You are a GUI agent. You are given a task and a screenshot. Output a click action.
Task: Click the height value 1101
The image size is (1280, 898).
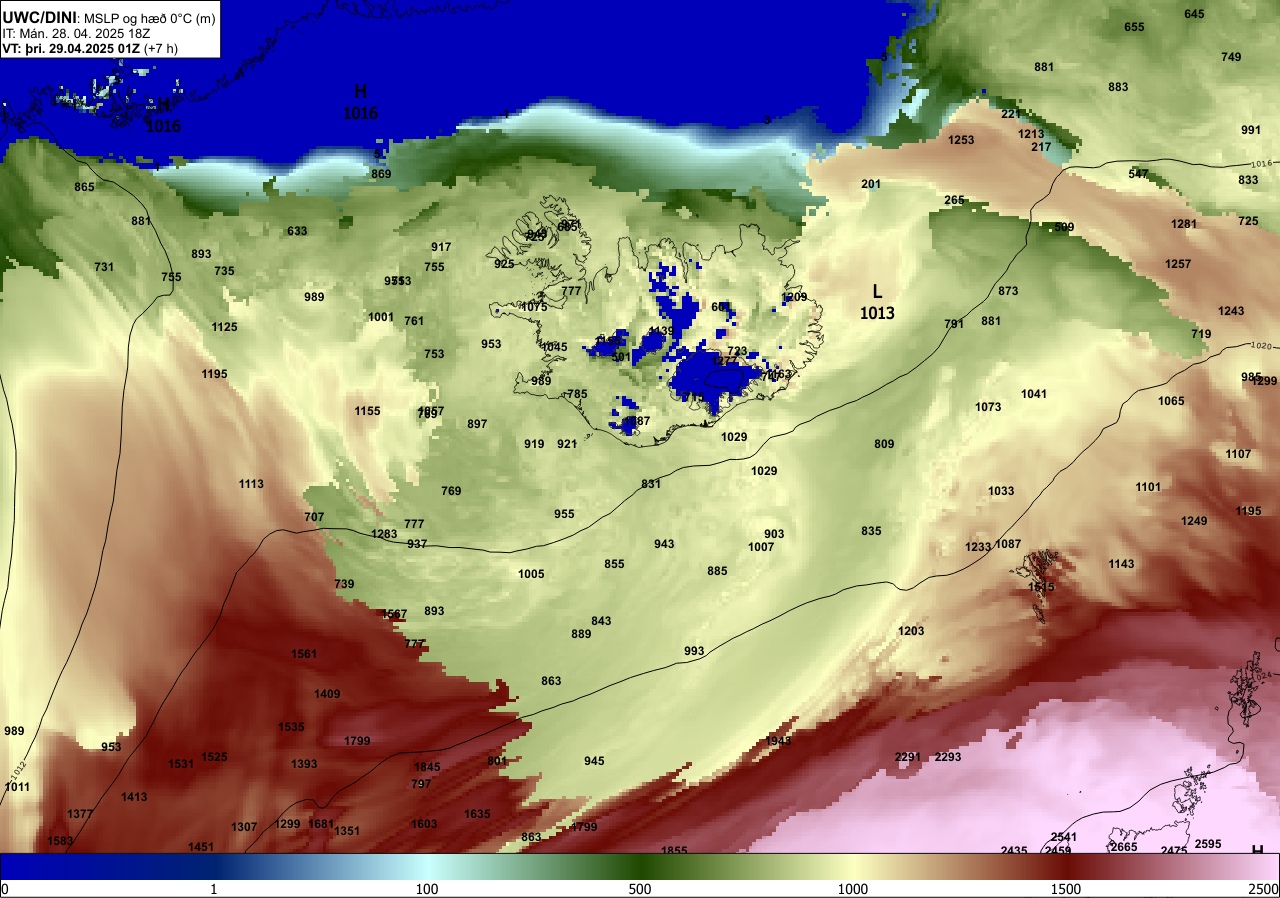coord(1148,487)
